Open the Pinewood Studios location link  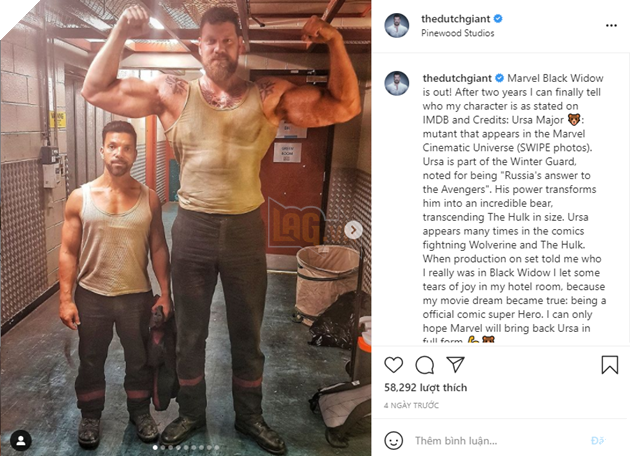pyautogui.click(x=458, y=33)
